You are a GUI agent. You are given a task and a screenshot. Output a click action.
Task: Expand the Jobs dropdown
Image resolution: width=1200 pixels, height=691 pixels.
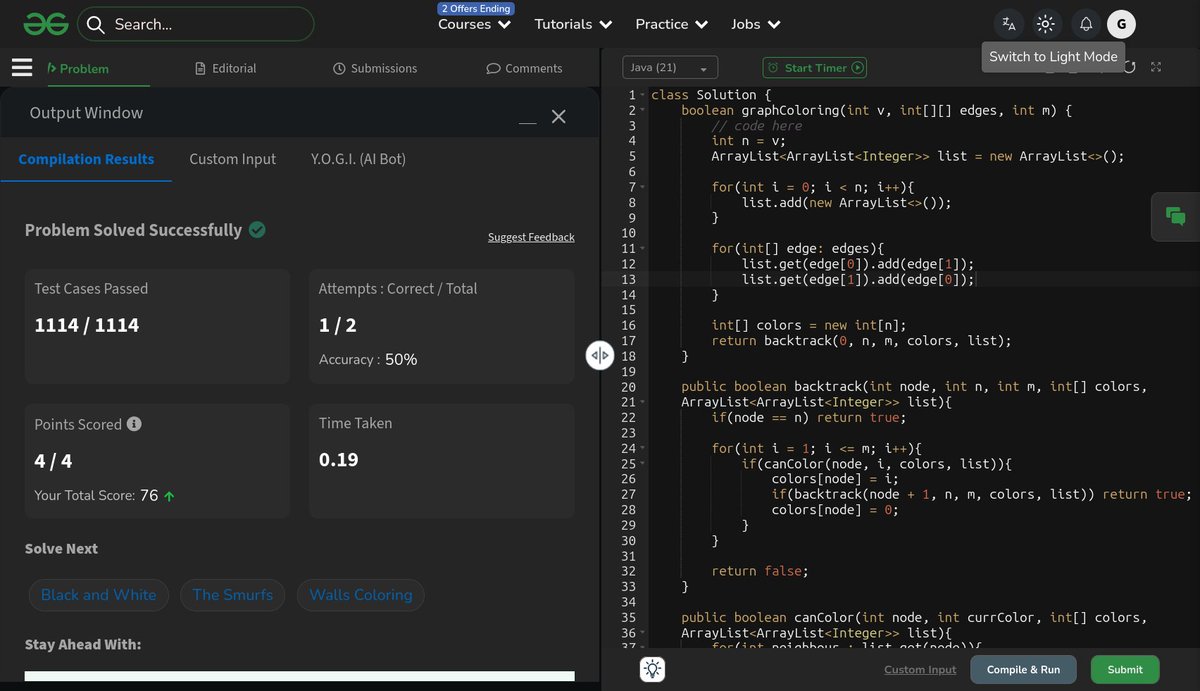coord(755,24)
